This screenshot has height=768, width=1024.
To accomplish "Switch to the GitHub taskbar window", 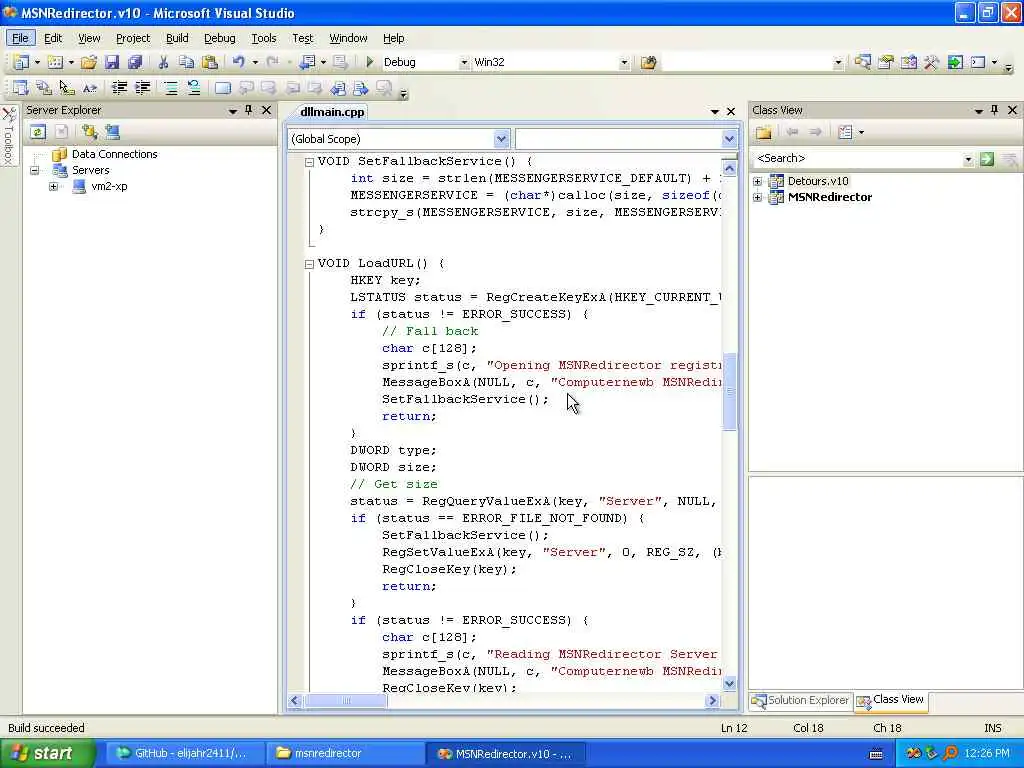I will [x=183, y=754].
